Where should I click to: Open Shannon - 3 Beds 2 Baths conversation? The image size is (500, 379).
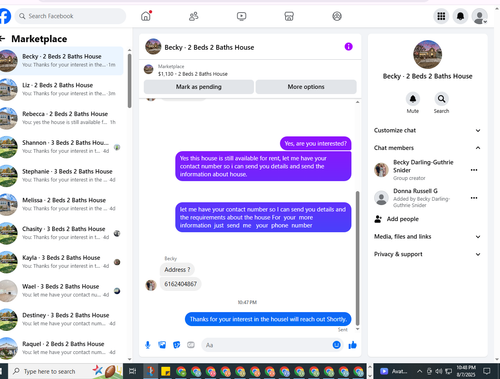click(62, 147)
